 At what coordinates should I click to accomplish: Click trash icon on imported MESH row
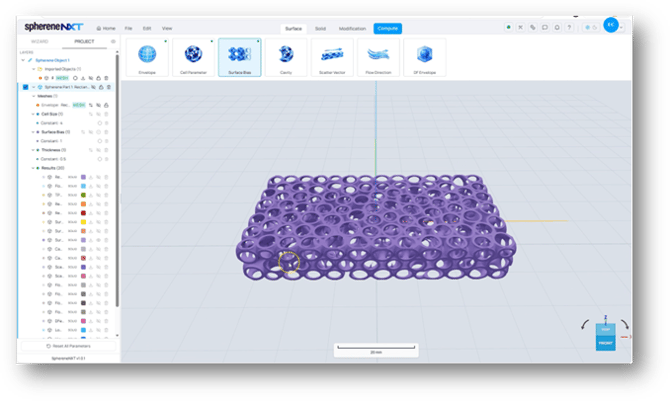click(106, 78)
